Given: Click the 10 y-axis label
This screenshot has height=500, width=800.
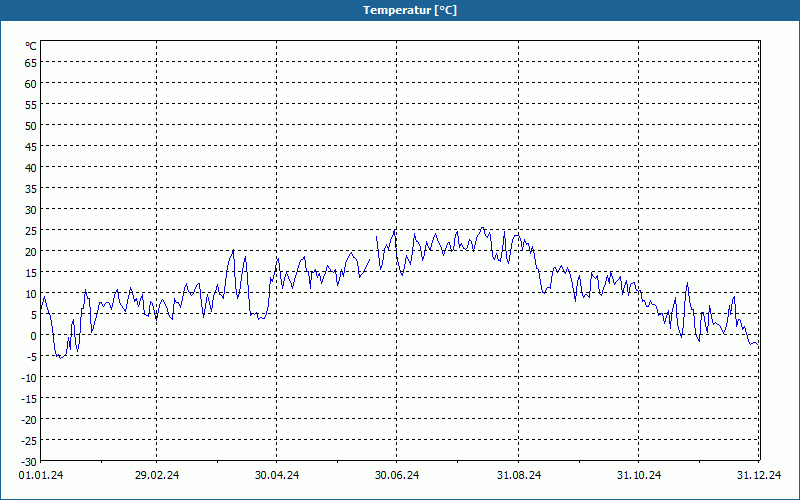Looking at the screenshot, I should 31,294.
